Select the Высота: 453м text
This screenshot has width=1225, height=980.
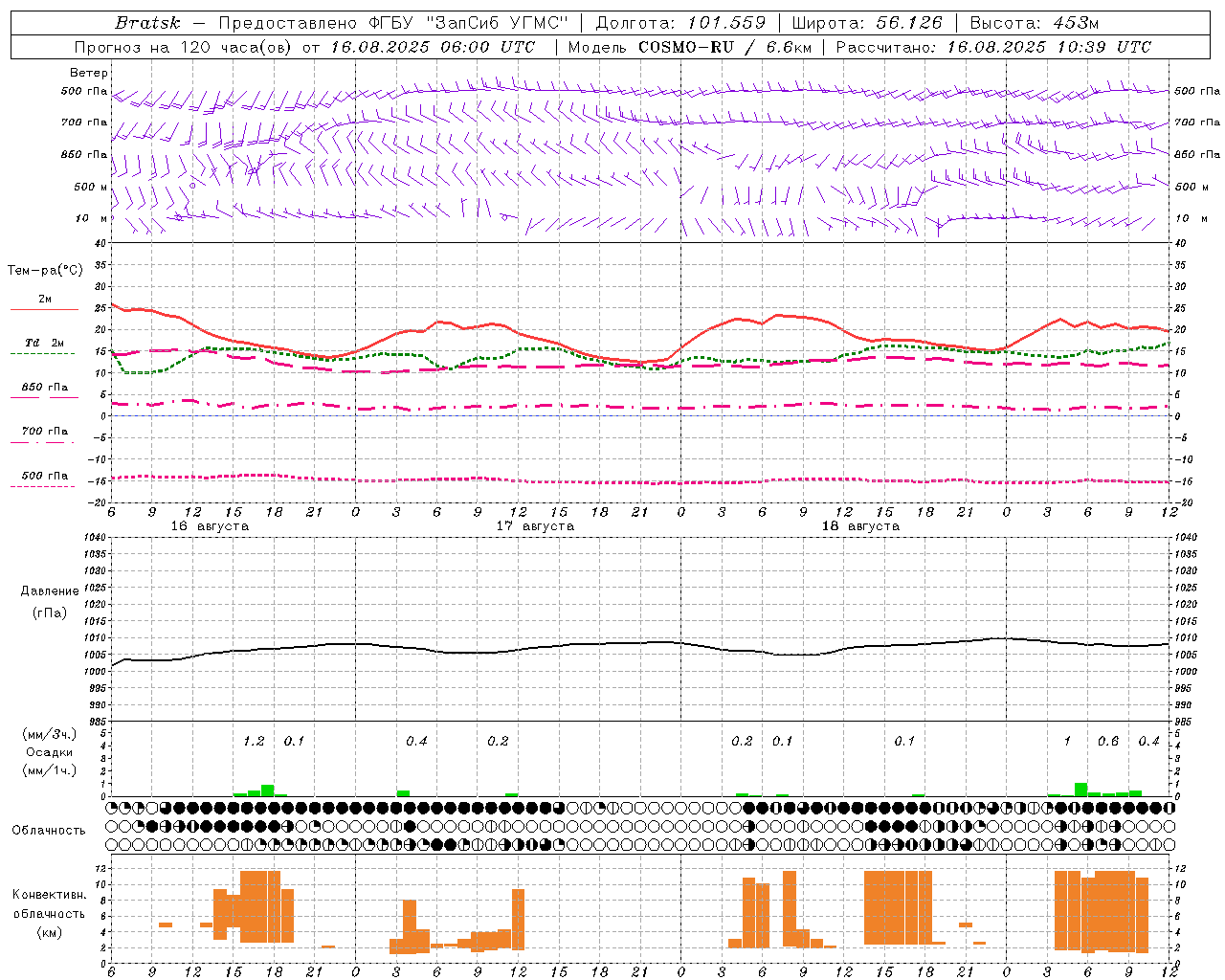click(1035, 23)
